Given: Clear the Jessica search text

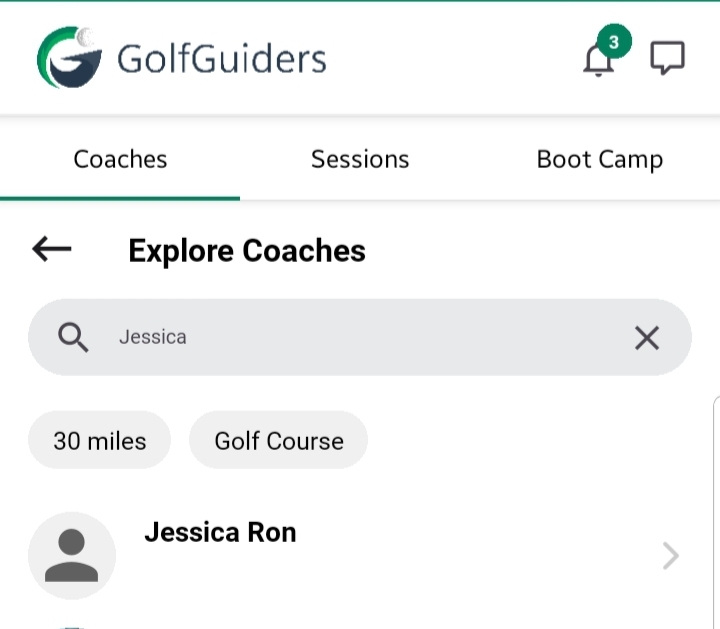Looking at the screenshot, I should pyautogui.click(x=647, y=338).
